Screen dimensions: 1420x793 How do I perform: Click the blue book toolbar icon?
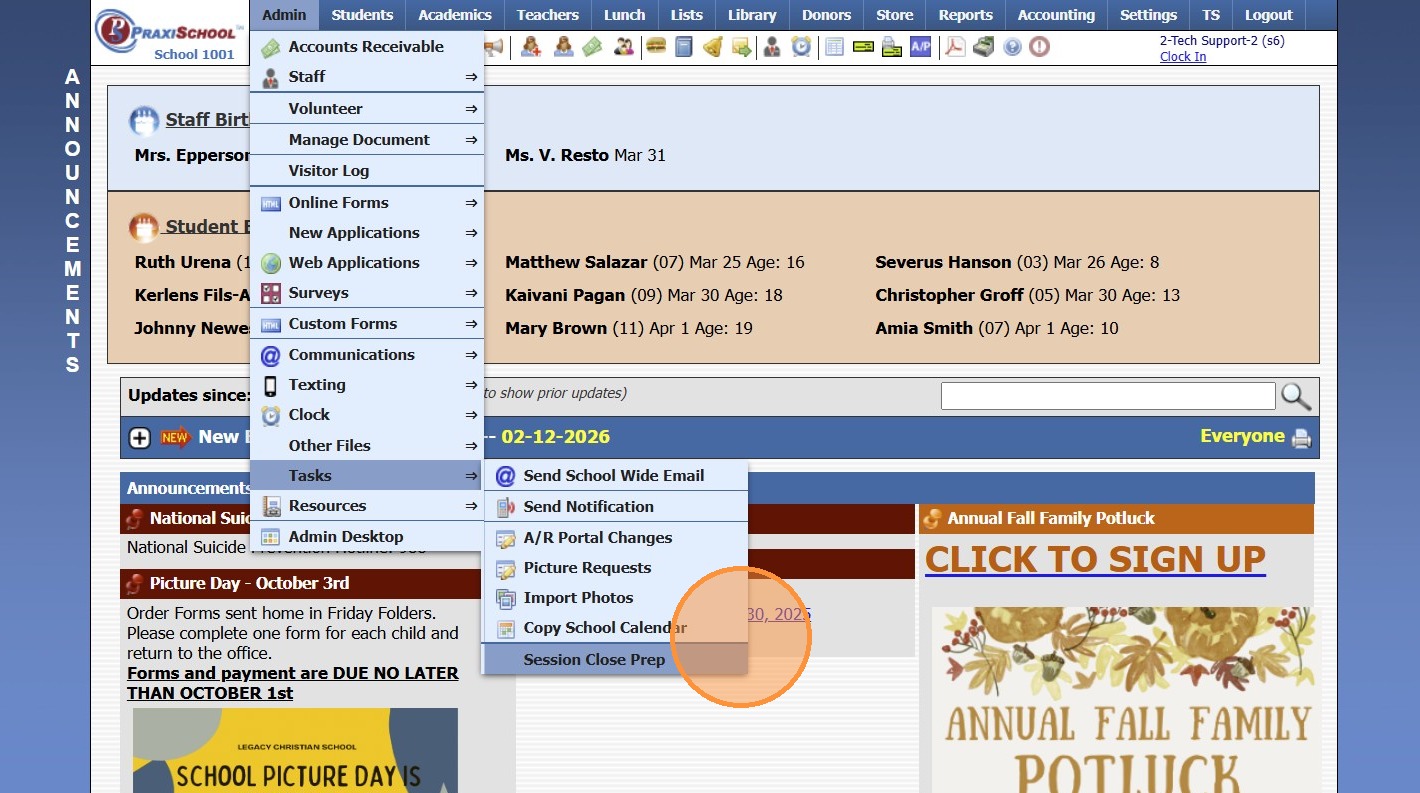click(684, 46)
